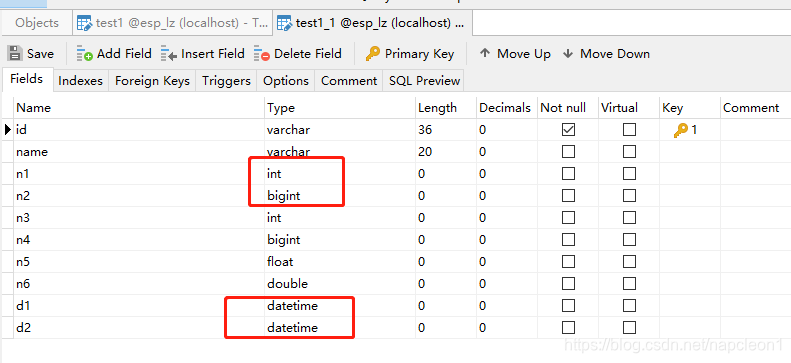Switch to the Objects tab

(x=37, y=23)
